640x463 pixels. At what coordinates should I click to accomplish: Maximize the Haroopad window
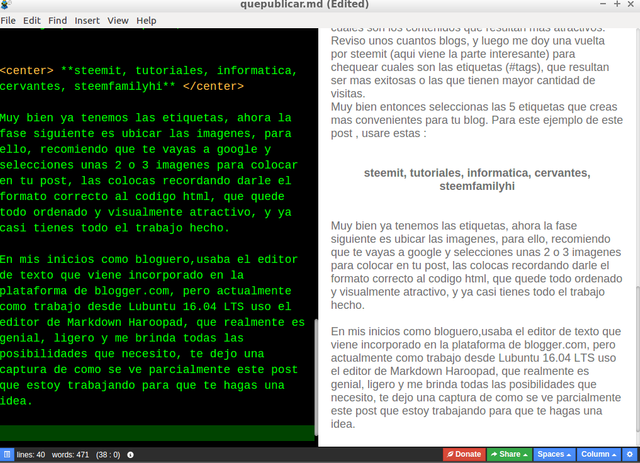coord(617,4)
